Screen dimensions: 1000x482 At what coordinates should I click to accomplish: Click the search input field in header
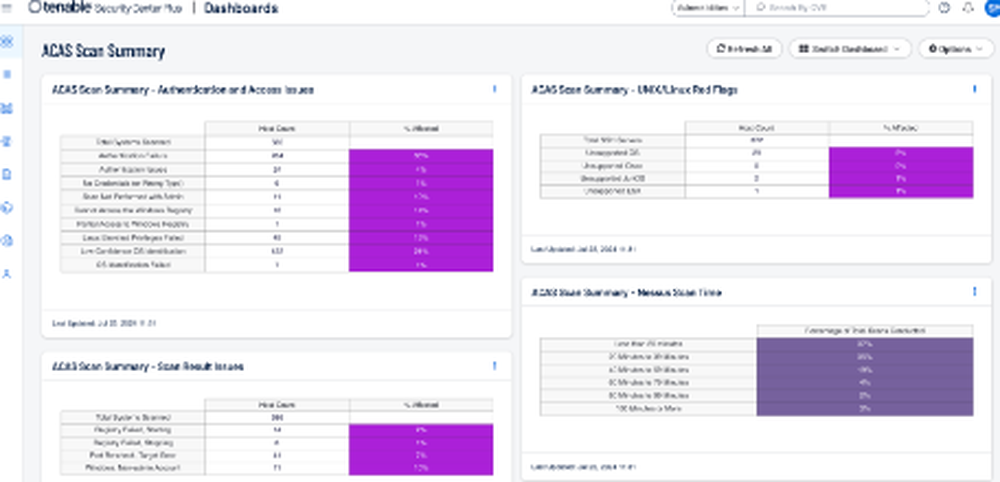click(837, 8)
